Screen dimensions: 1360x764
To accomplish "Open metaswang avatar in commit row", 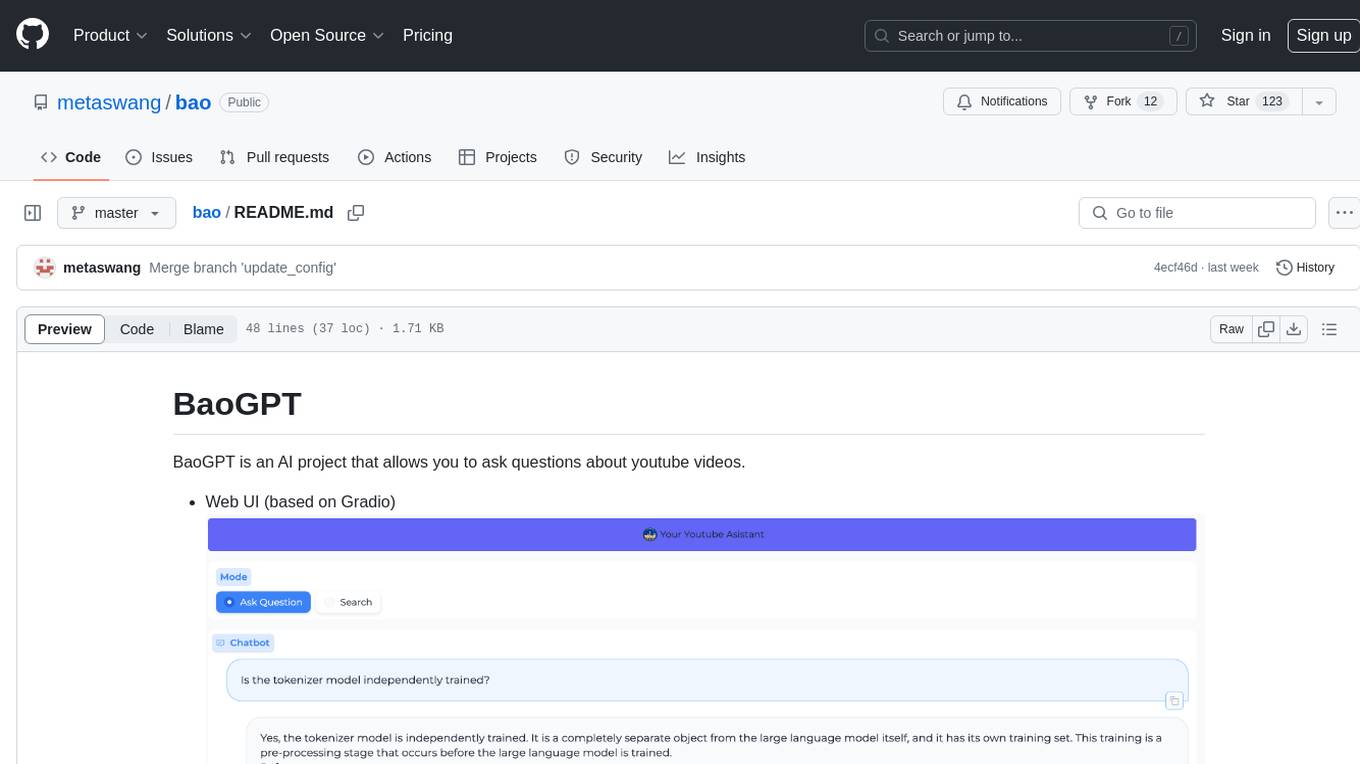I will 44,268.
